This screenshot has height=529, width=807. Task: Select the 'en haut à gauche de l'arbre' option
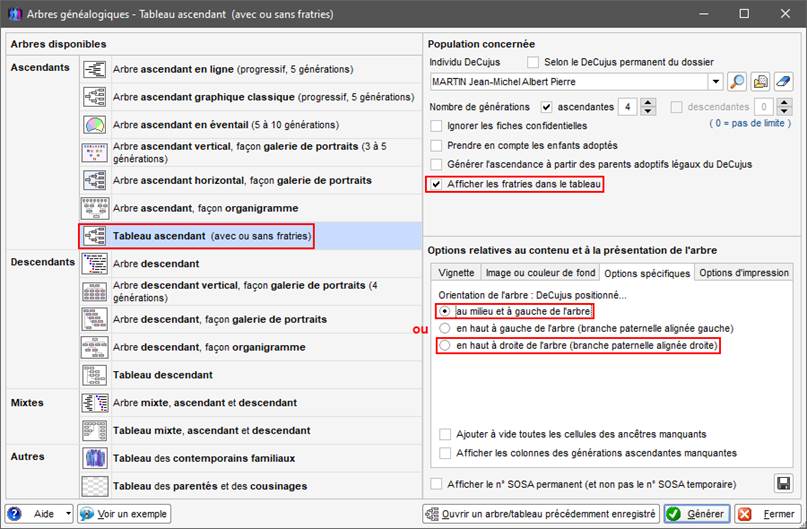point(445,328)
